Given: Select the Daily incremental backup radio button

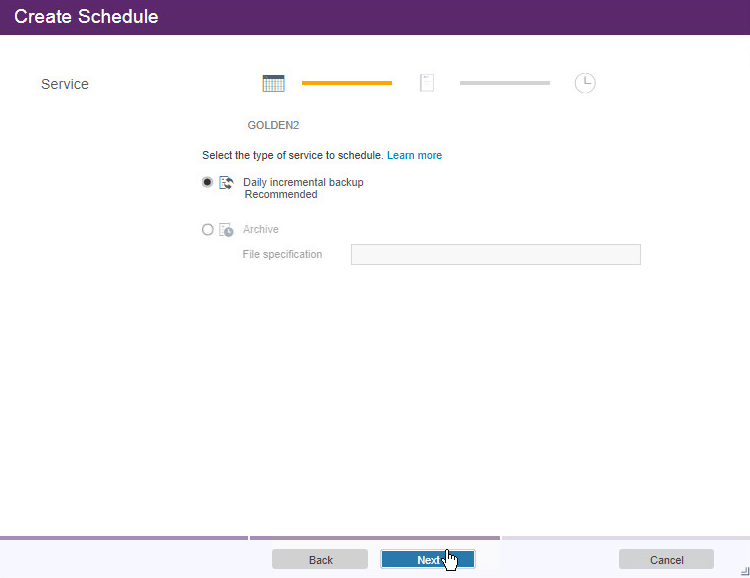Looking at the screenshot, I should pos(207,182).
